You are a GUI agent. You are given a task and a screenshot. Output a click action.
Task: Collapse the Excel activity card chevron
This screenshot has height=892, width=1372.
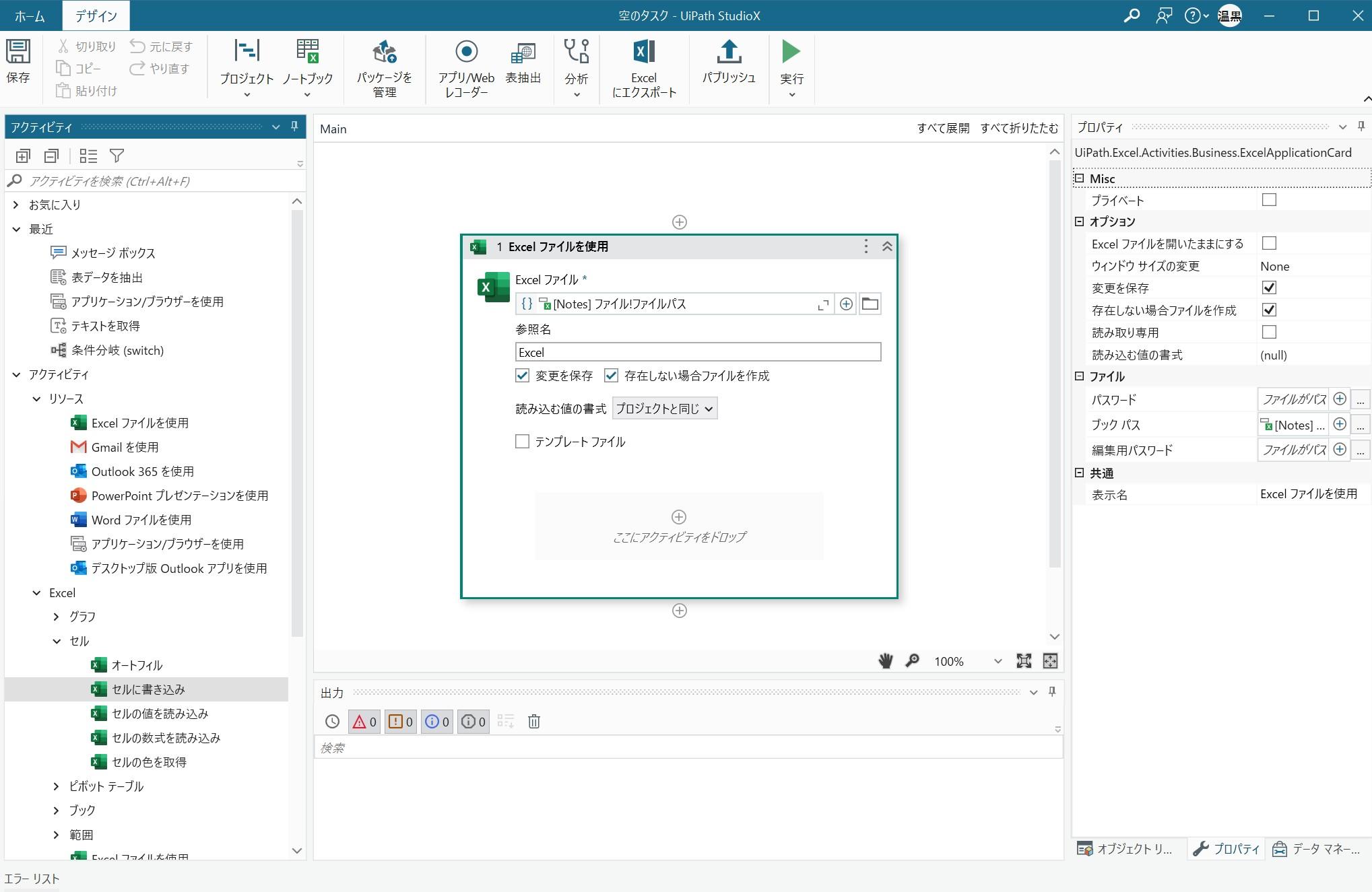[887, 246]
